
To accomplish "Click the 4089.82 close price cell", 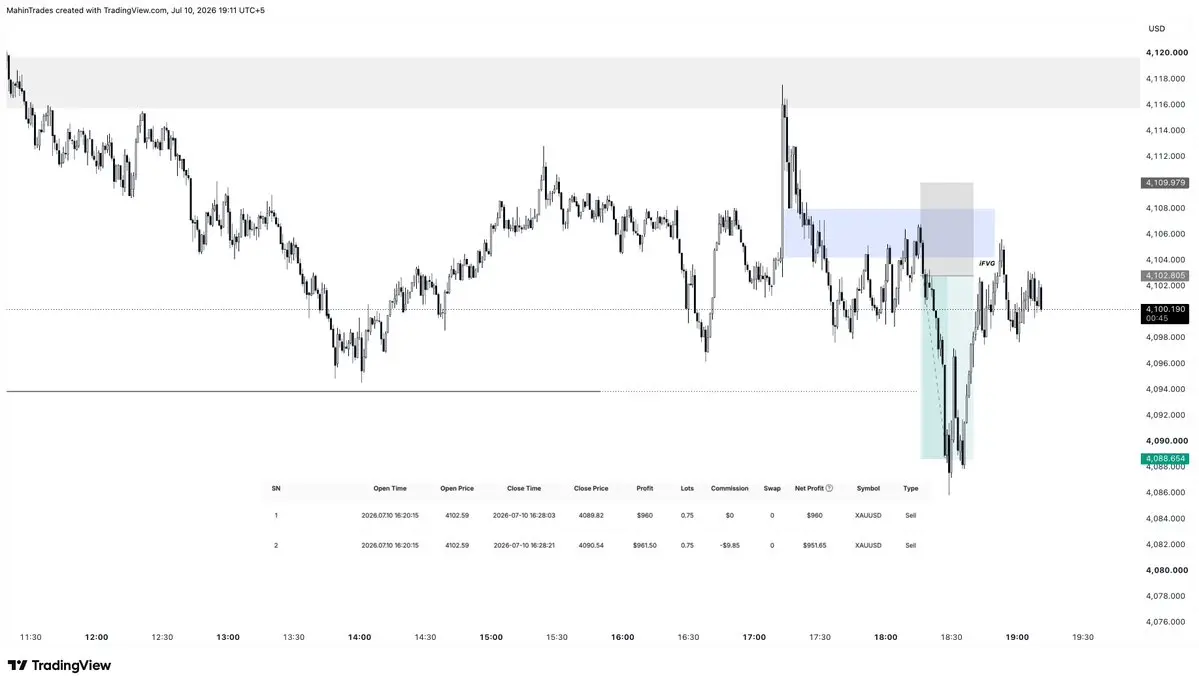I will (x=591, y=515).
